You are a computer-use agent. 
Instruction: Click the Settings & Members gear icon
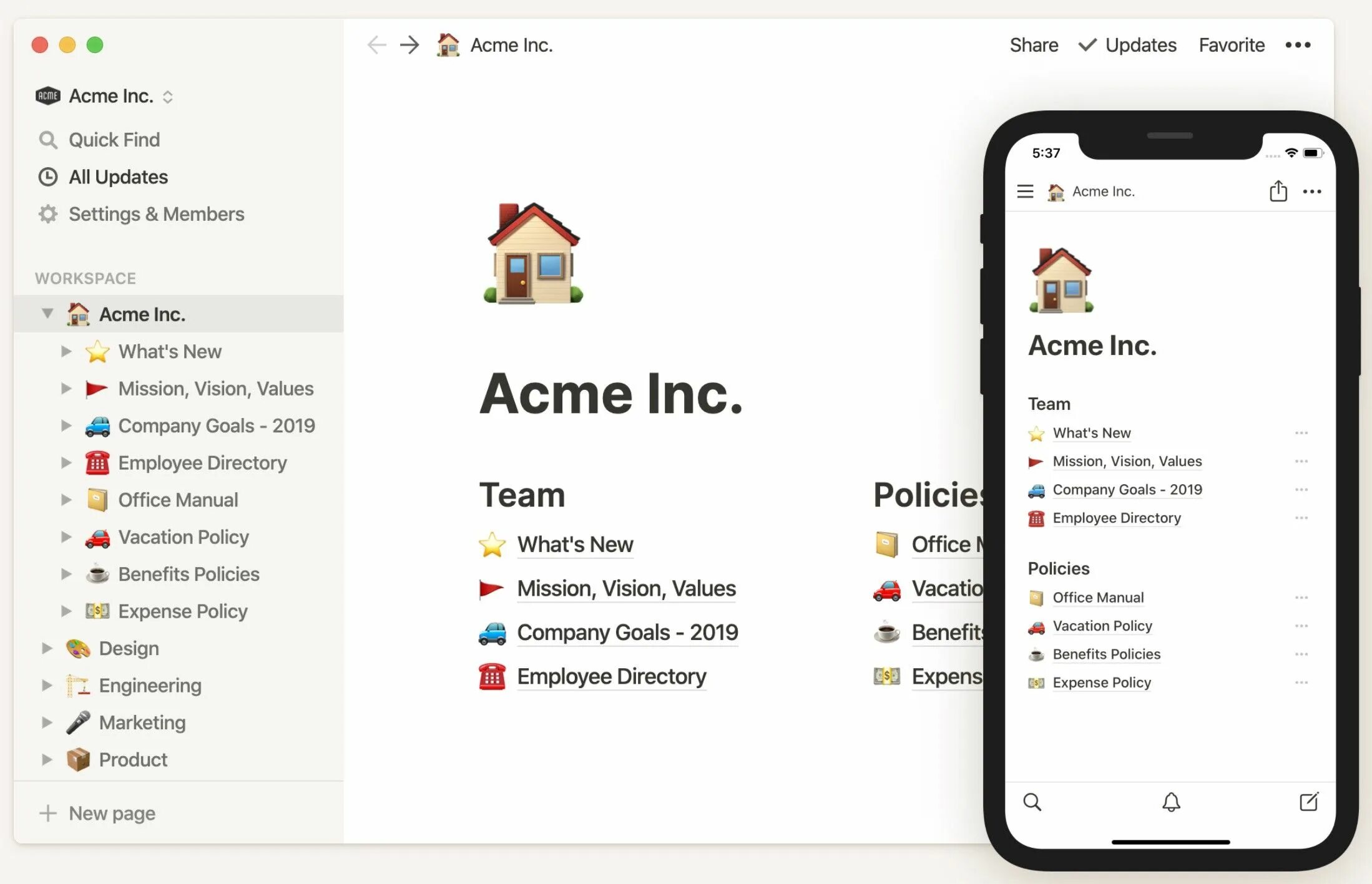pyautogui.click(x=49, y=213)
